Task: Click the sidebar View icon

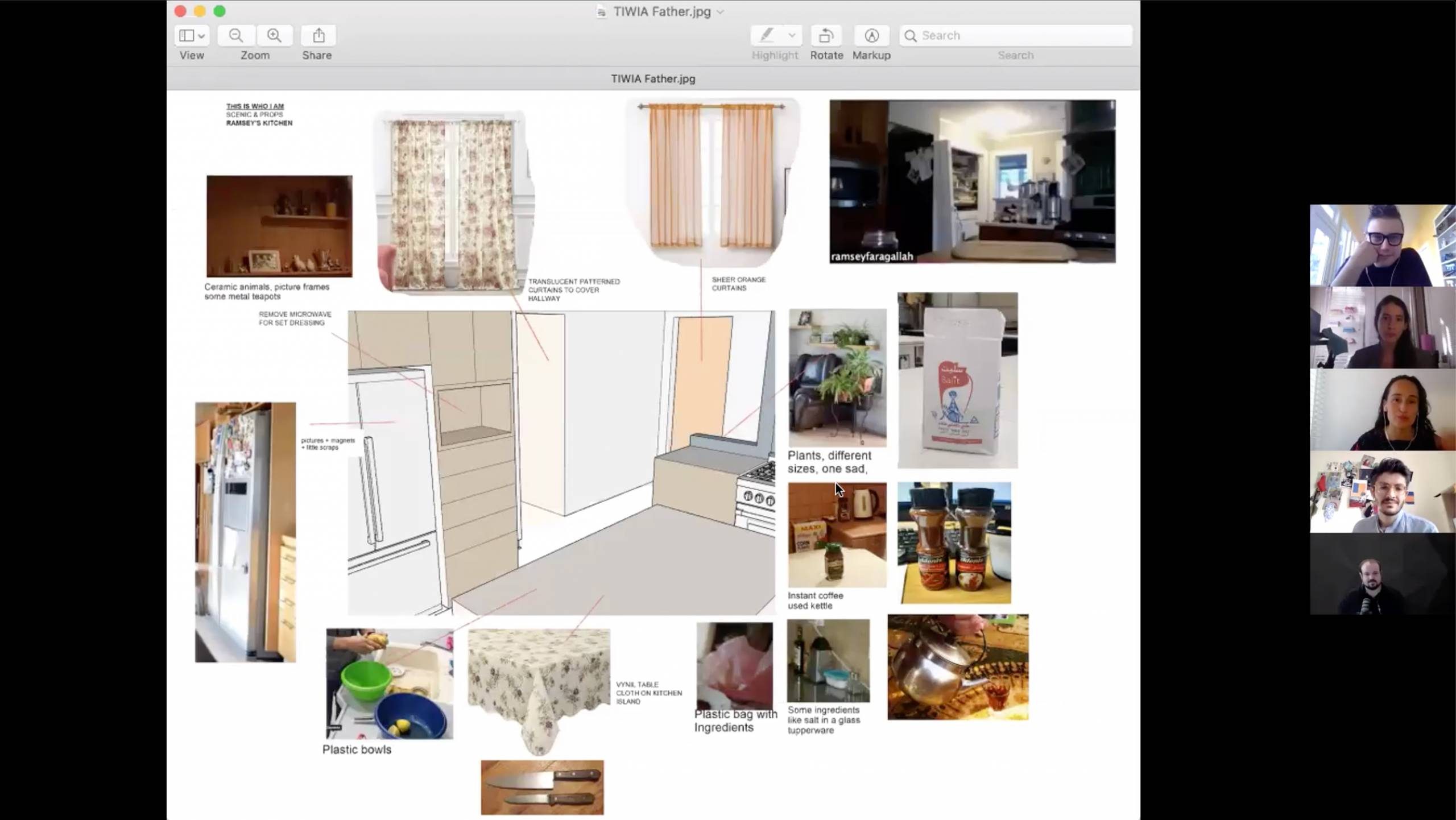Action: (x=186, y=35)
